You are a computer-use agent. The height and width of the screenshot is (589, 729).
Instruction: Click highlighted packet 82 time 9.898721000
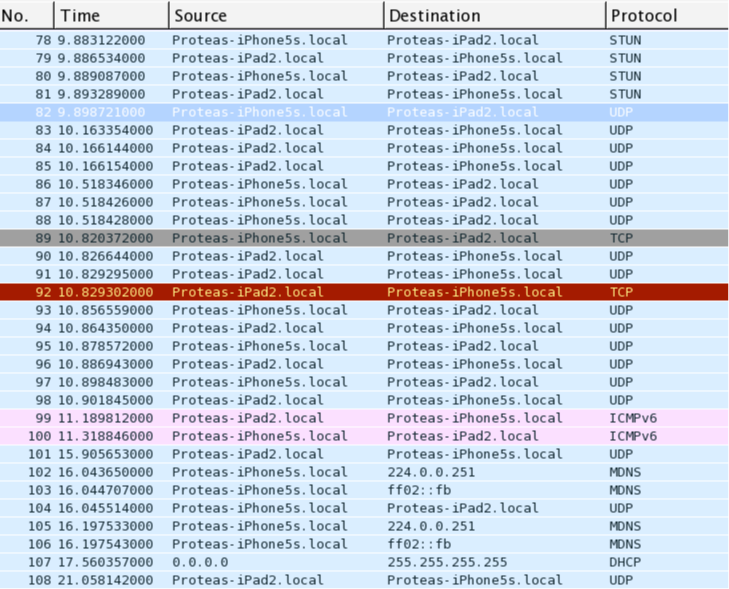101,113
